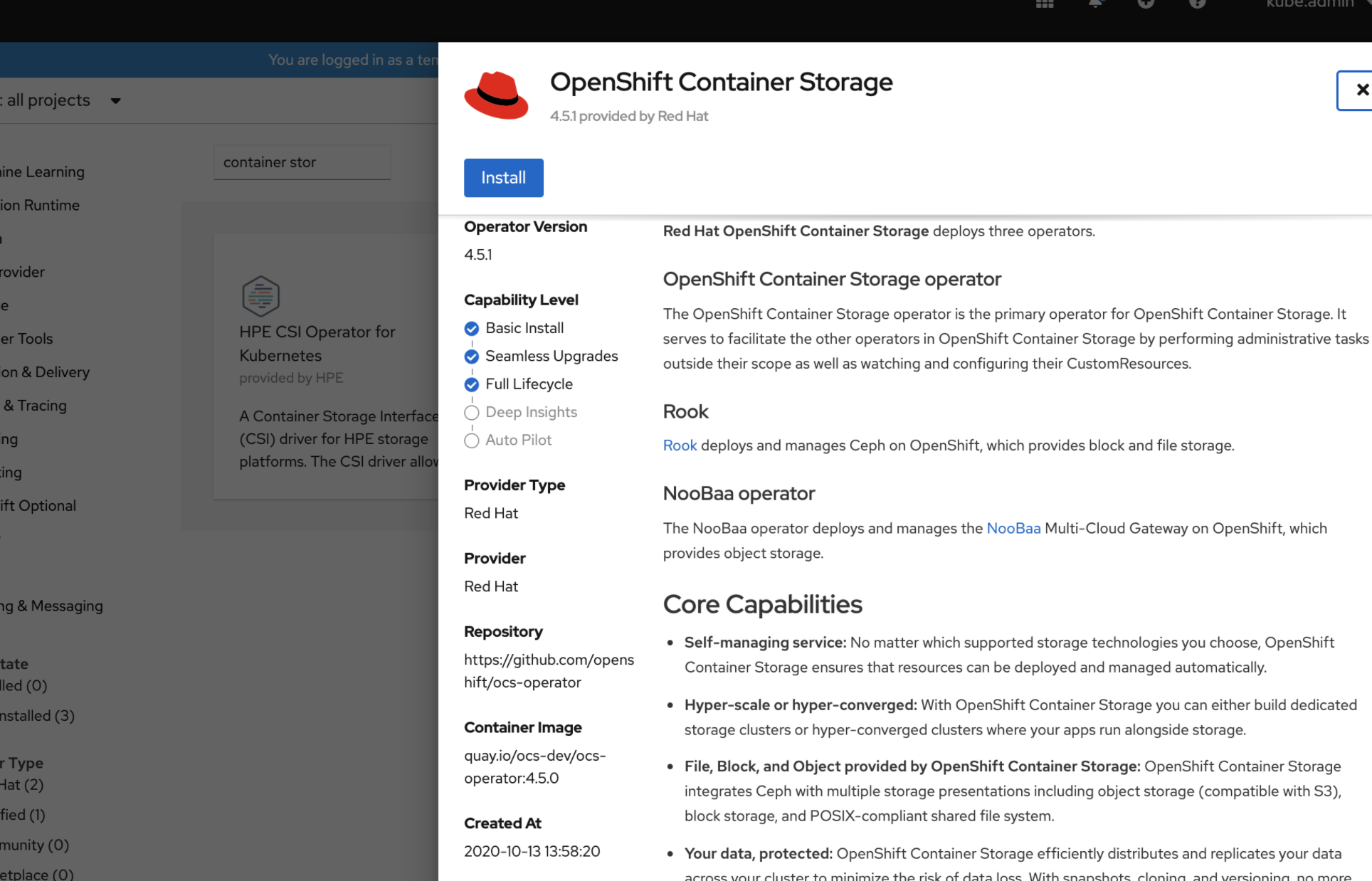Screen dimensions: 1372x881
Task: Select the Machine Learning category
Action: coord(42,171)
